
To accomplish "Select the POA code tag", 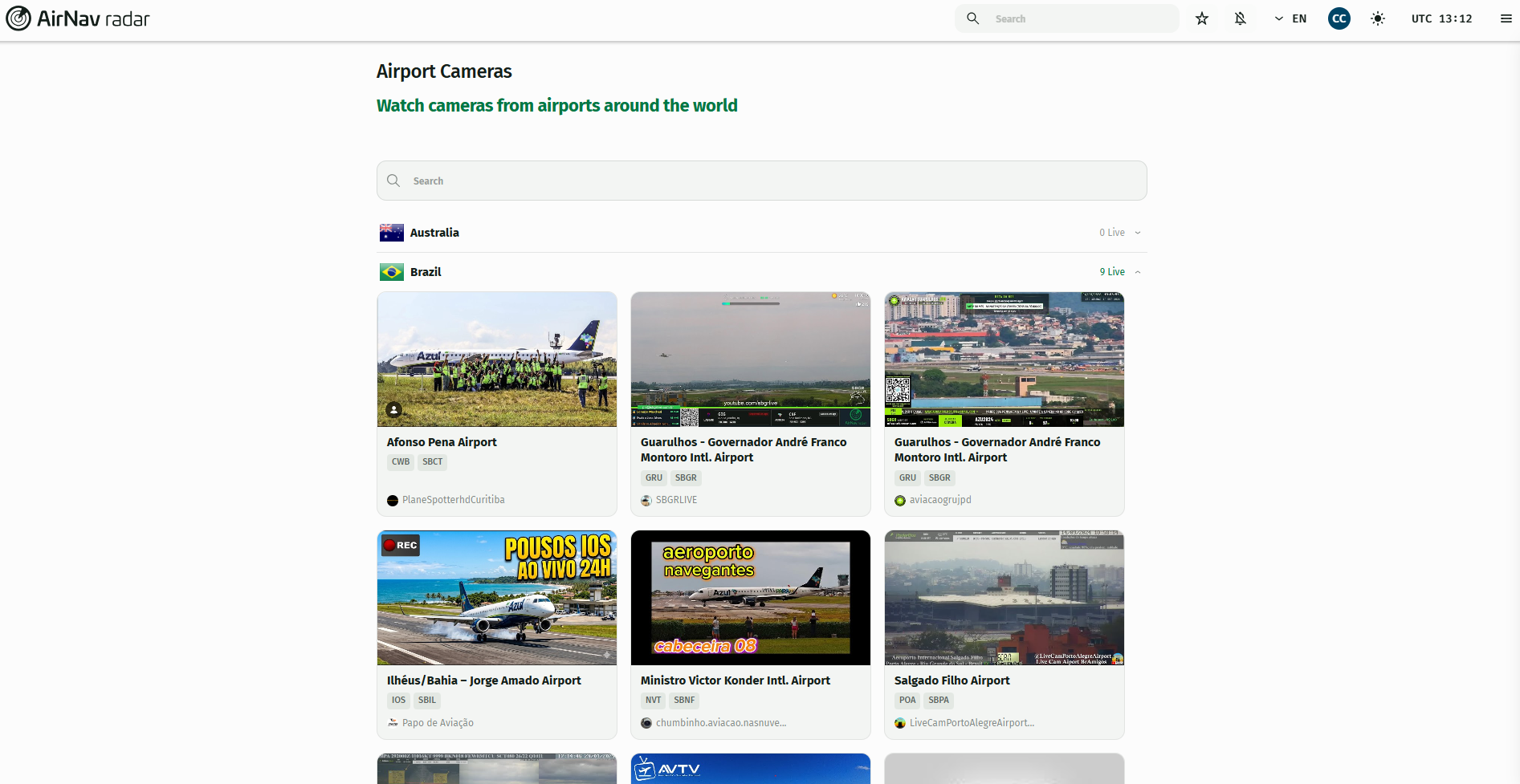I will [x=907, y=701].
